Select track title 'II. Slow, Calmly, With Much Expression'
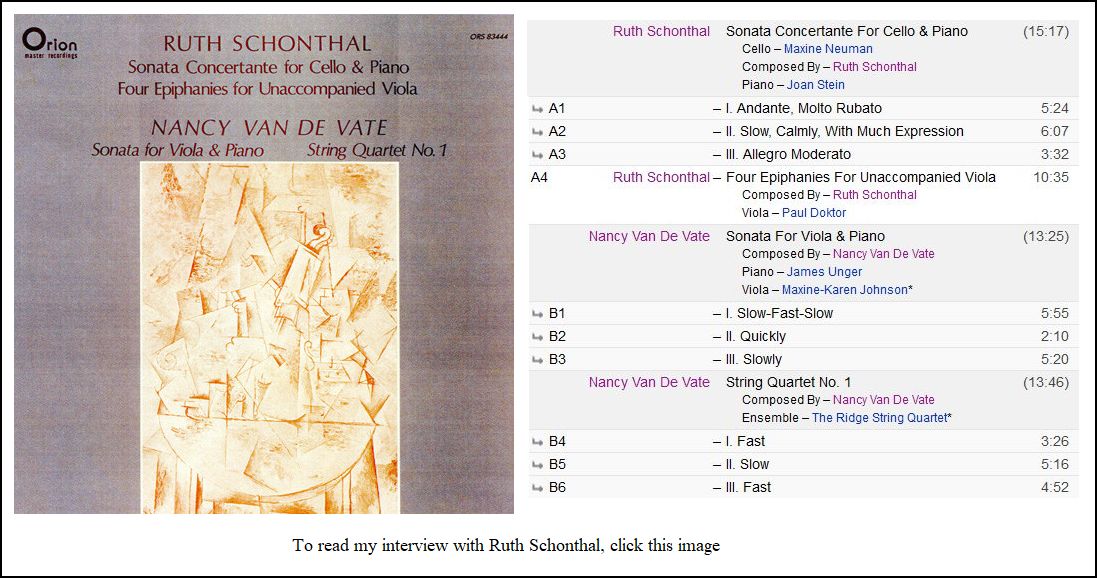The height and width of the screenshot is (578, 1097). pos(844,132)
